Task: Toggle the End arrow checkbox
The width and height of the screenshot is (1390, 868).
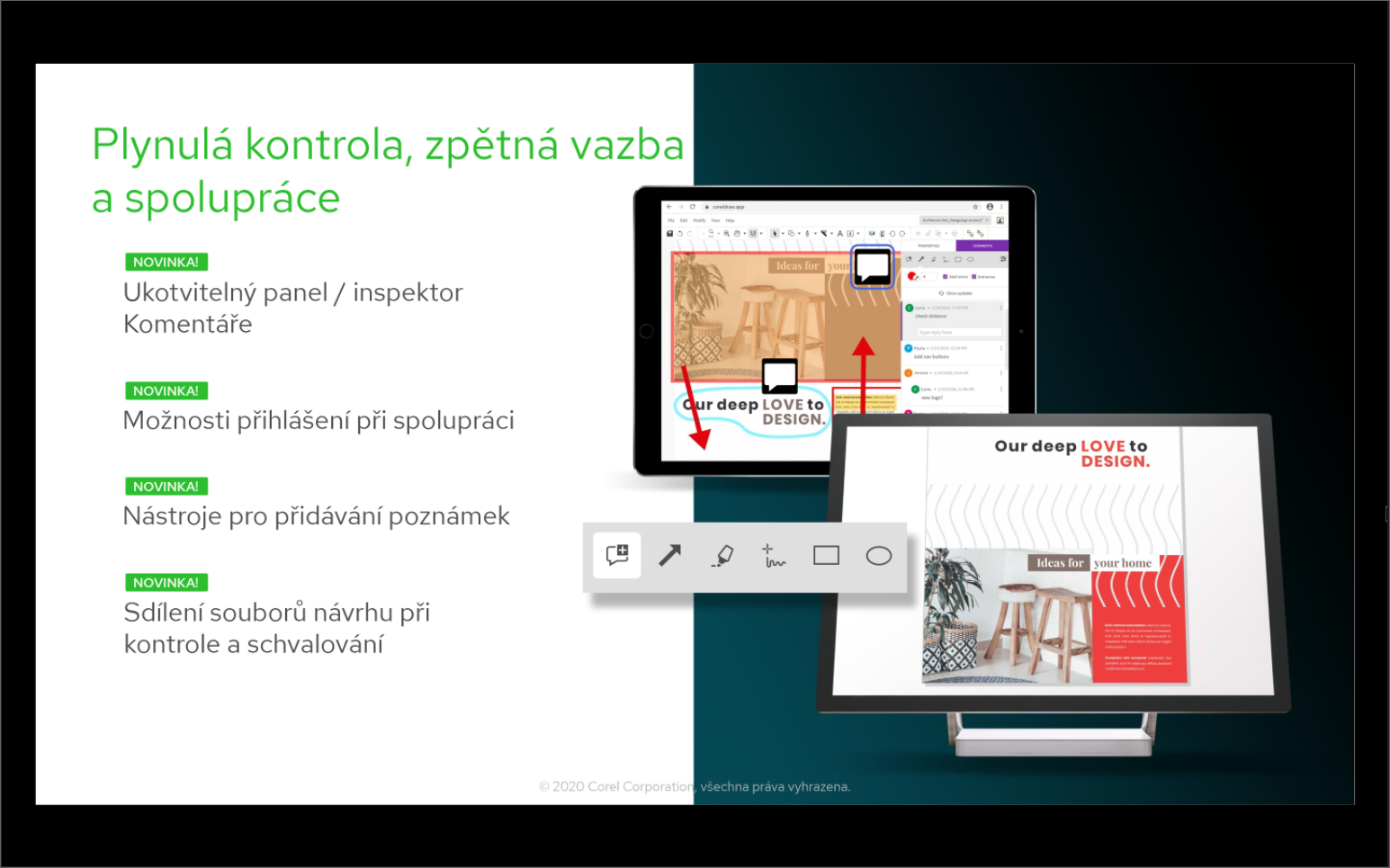Action: point(974,277)
